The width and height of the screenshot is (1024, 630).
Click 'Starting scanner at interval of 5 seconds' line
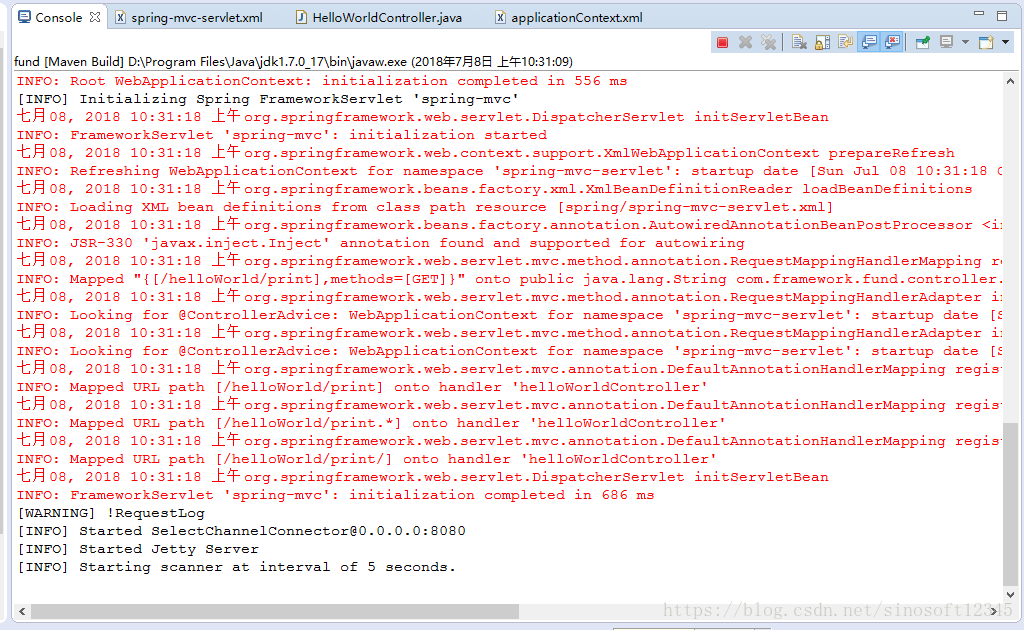(236, 567)
